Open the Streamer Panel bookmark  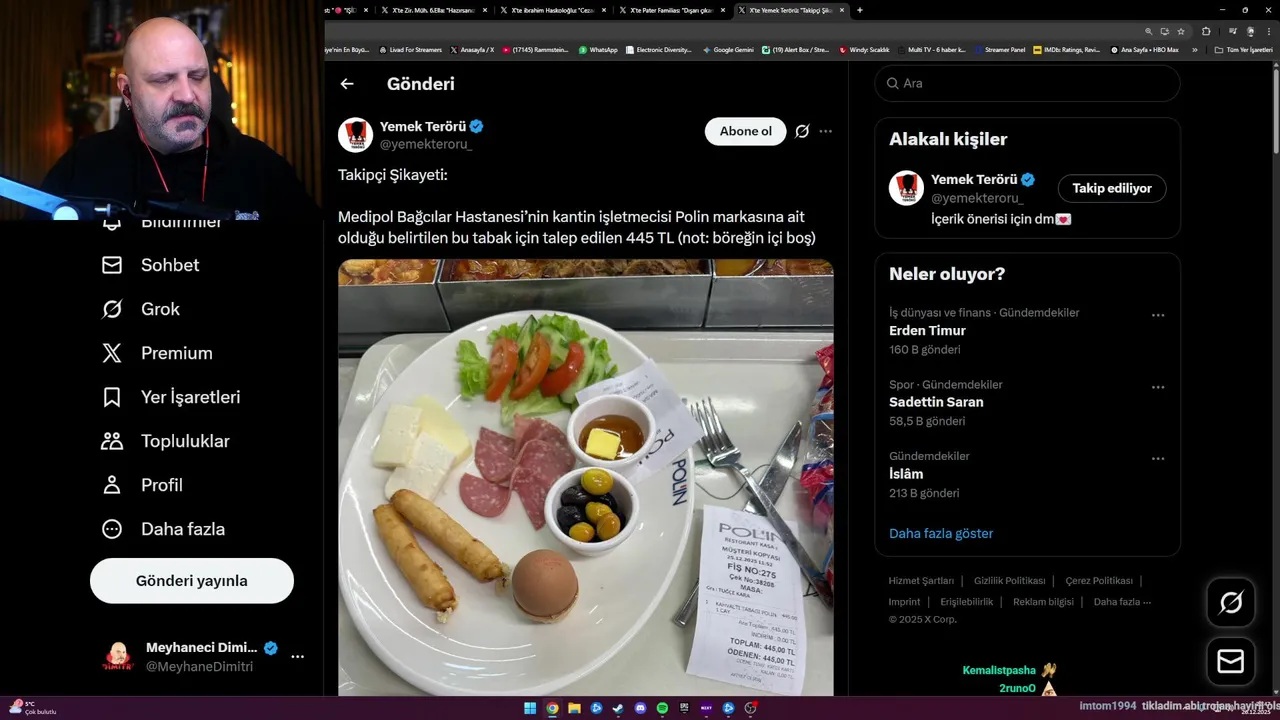pyautogui.click(x=999, y=50)
